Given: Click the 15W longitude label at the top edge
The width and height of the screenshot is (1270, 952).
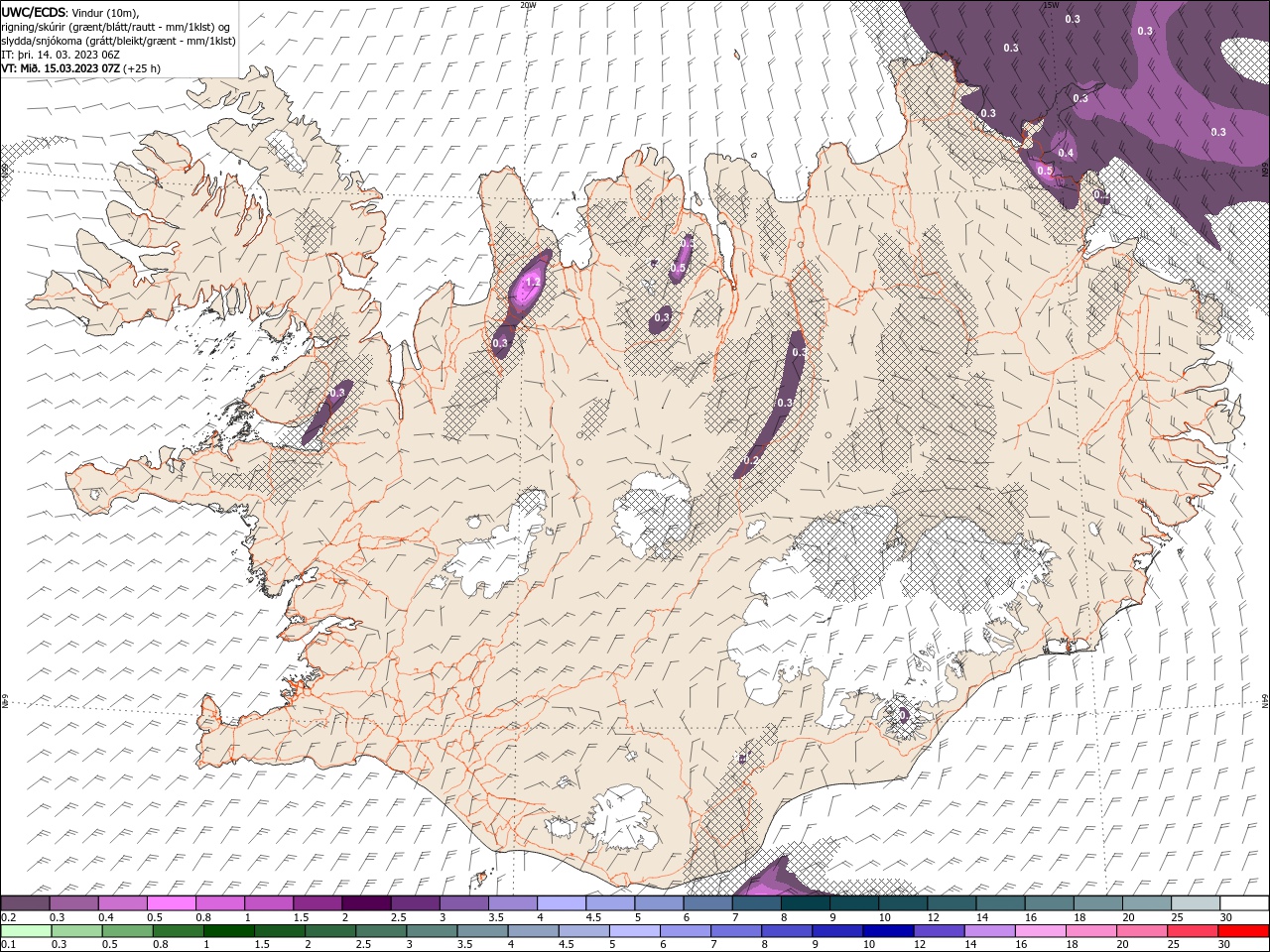Looking at the screenshot, I should (x=1051, y=5).
